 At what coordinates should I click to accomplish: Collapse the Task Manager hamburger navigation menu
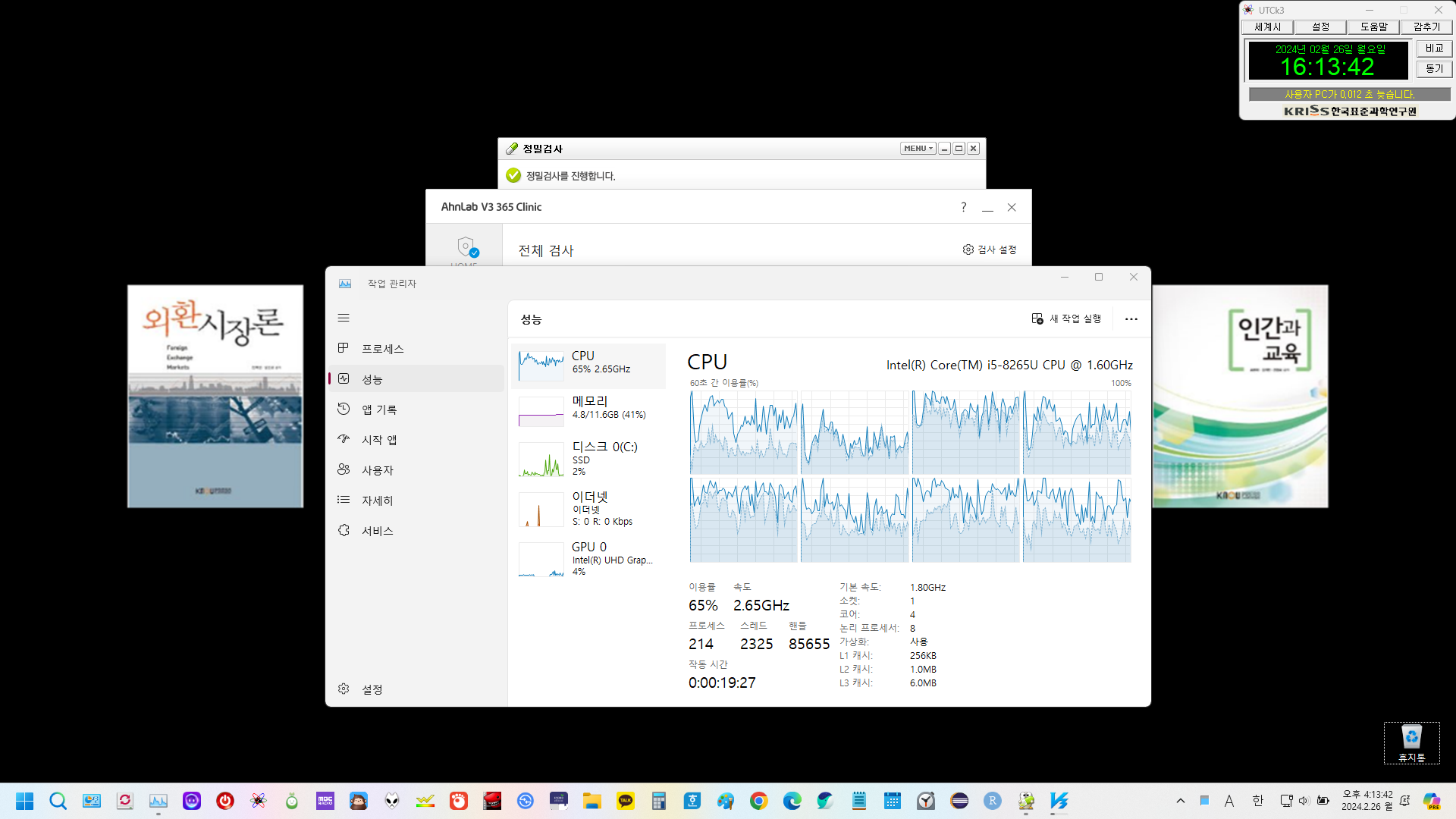click(x=344, y=318)
